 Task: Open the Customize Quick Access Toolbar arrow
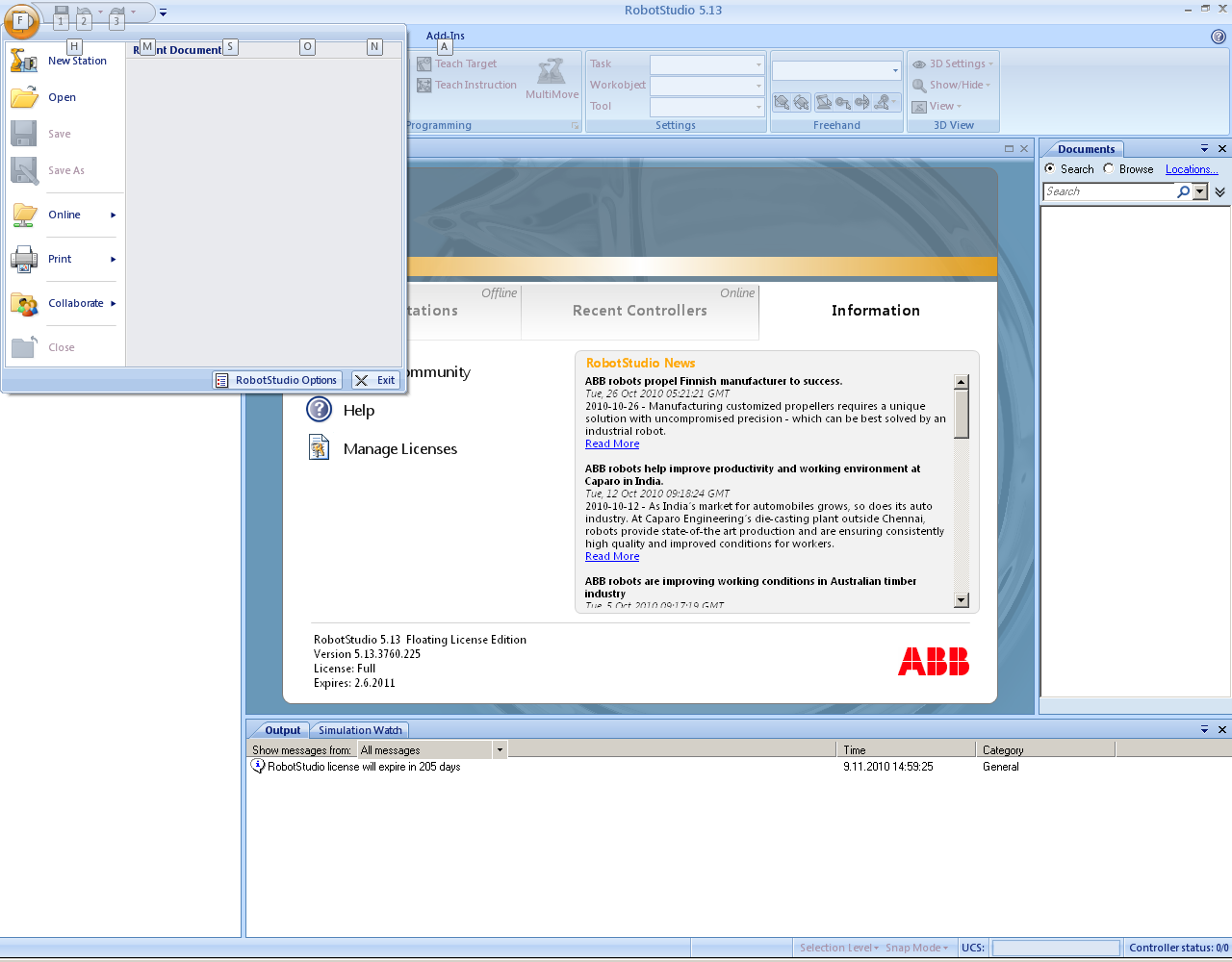tap(163, 13)
